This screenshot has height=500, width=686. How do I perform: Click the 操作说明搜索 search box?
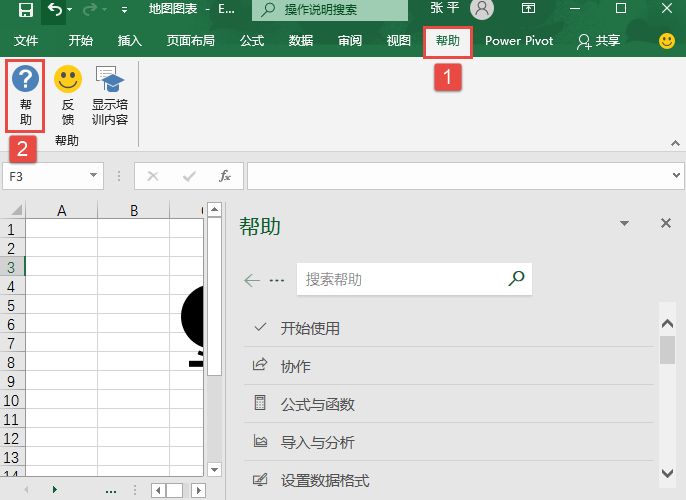tap(330, 10)
